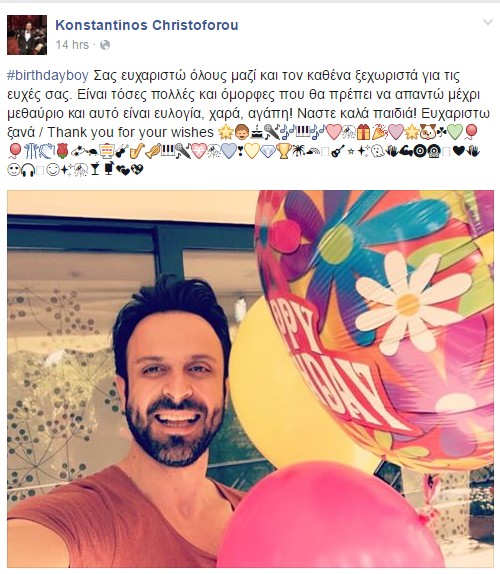Open the birthday balloon selfie photo
Screen dimensions: 500x574
tap(250, 379)
